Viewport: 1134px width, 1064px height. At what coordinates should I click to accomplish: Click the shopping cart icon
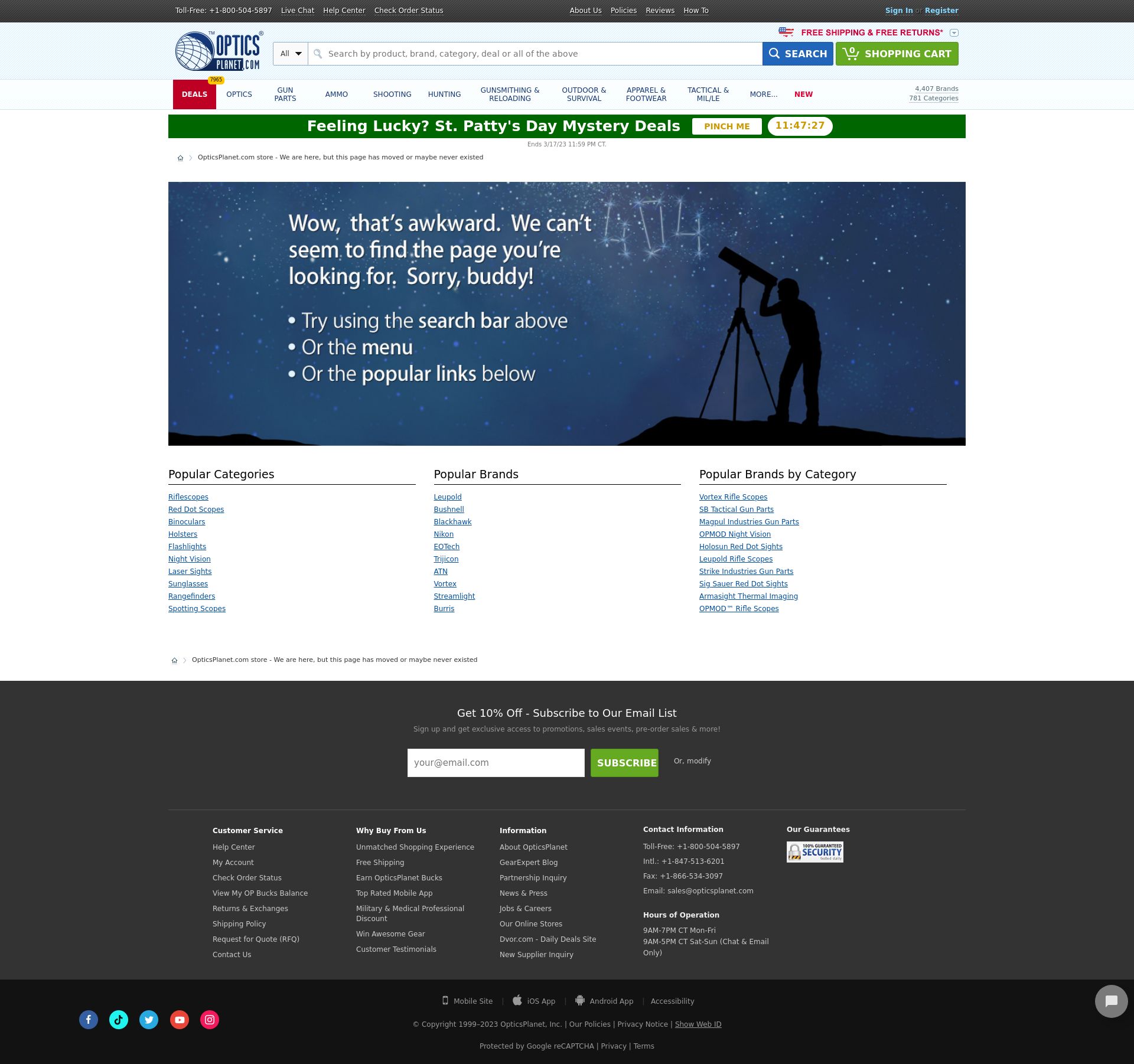click(850, 54)
